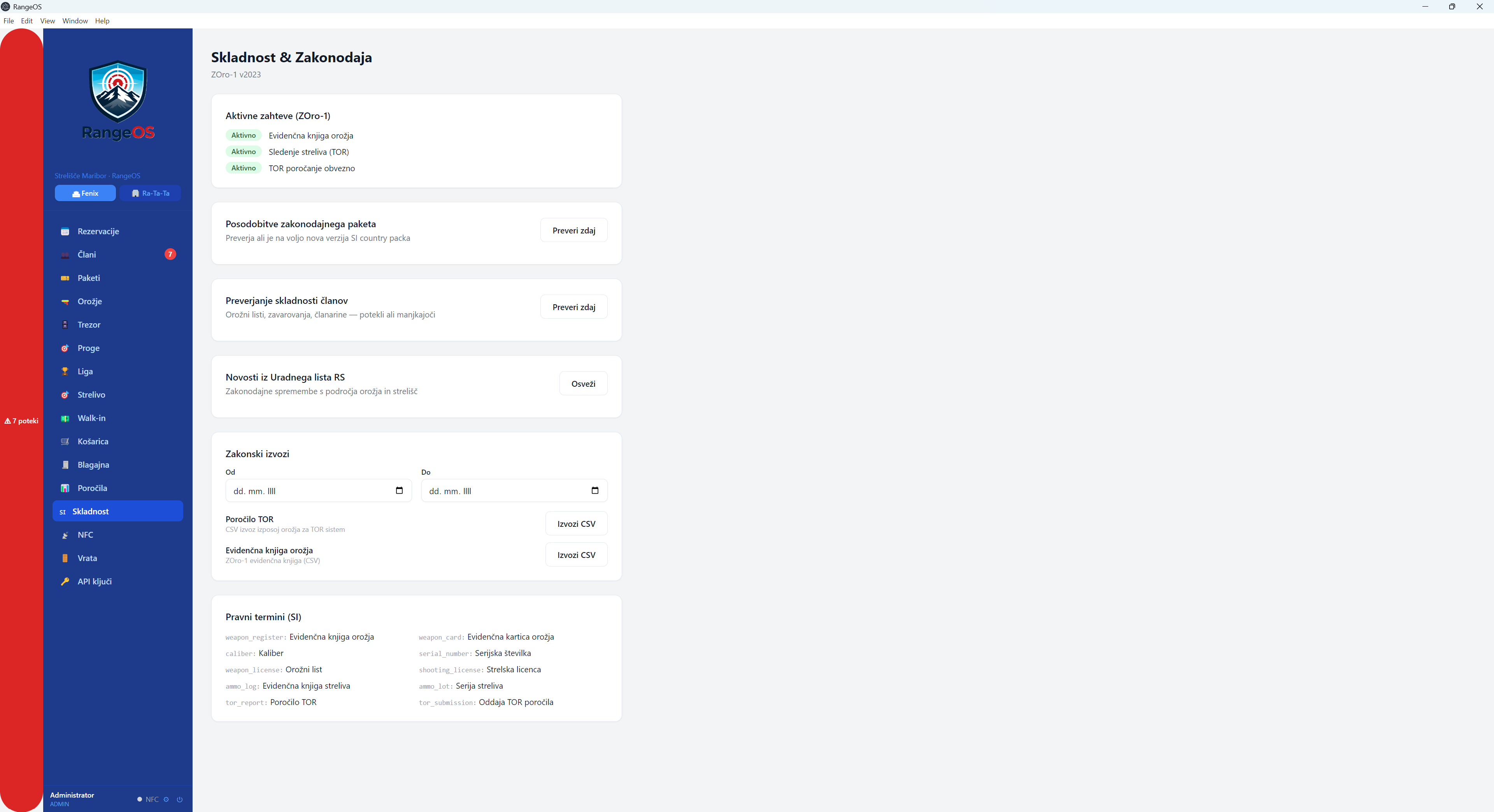Click the Serijska številka term
Image resolution: width=1494 pixels, height=812 pixels.
503,653
